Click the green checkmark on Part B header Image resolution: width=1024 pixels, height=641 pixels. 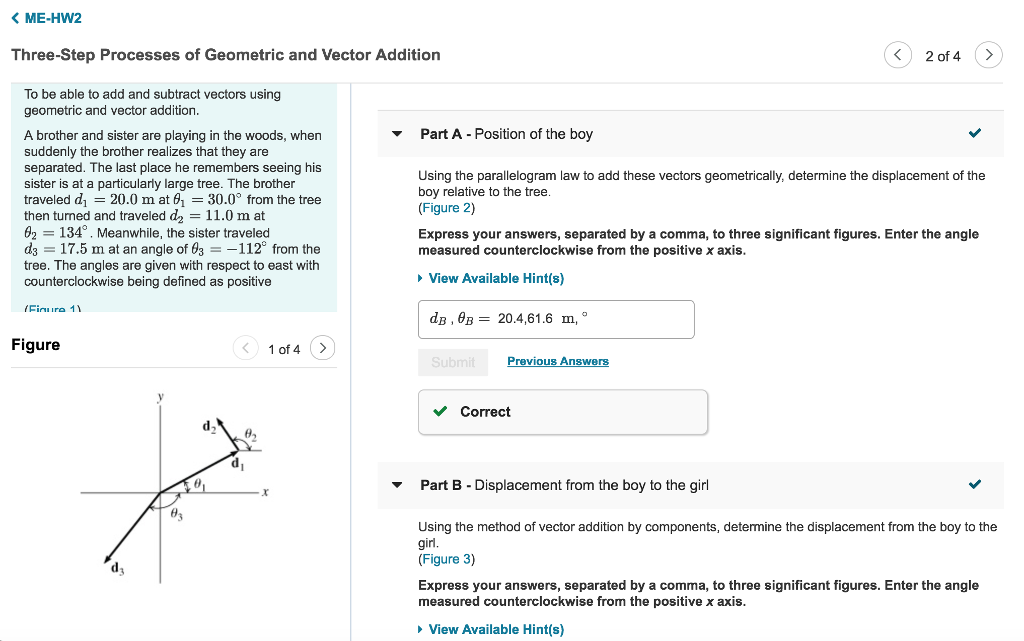(974, 484)
